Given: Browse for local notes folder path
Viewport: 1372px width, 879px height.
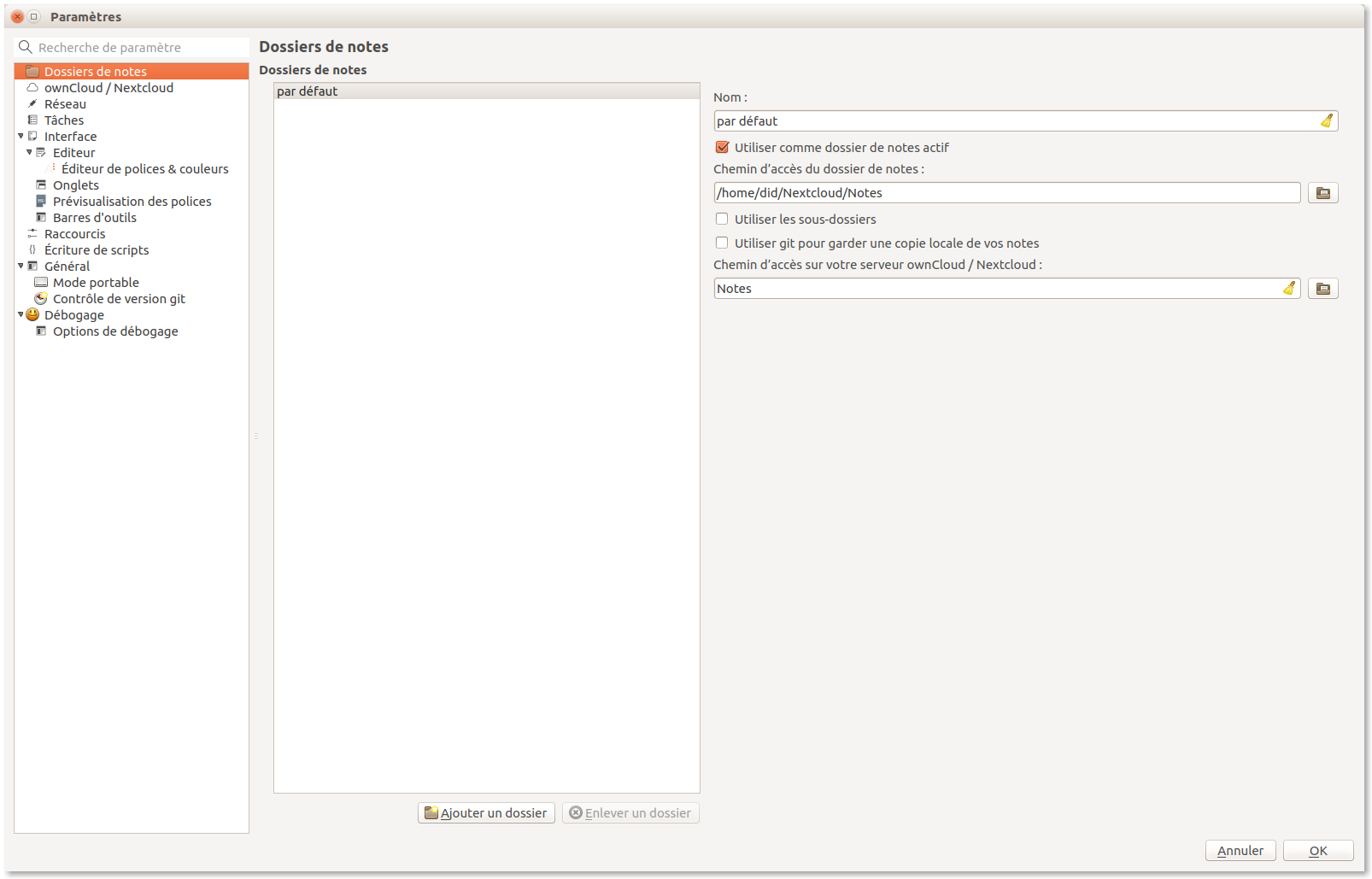Looking at the screenshot, I should click(x=1322, y=193).
